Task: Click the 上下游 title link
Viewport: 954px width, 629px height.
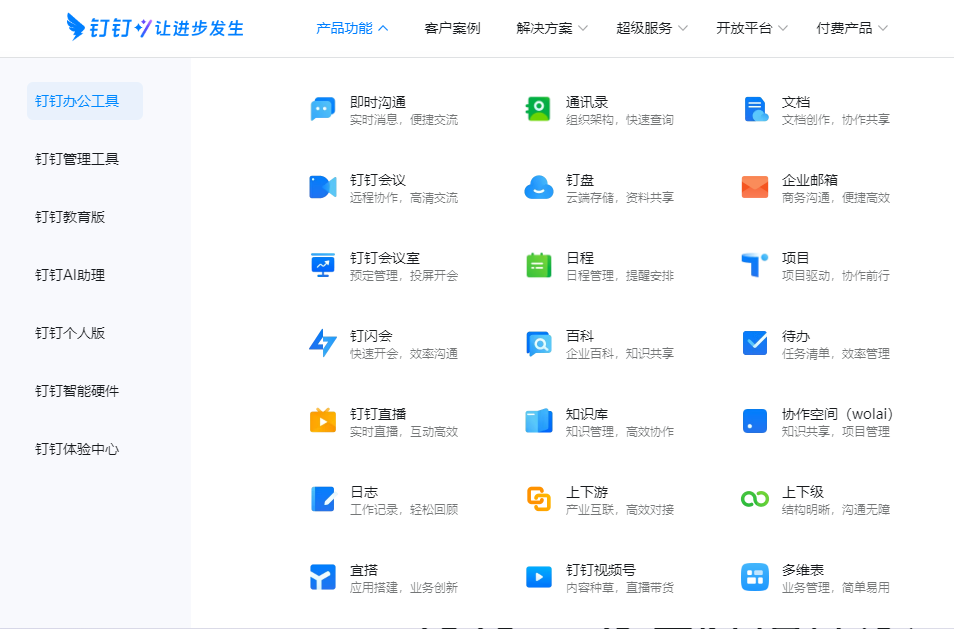Action: pyautogui.click(x=587, y=492)
